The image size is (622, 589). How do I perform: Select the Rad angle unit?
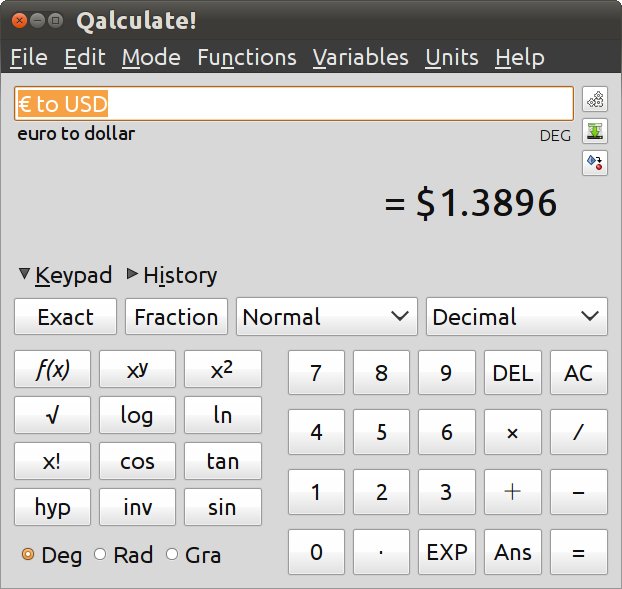click(123, 554)
